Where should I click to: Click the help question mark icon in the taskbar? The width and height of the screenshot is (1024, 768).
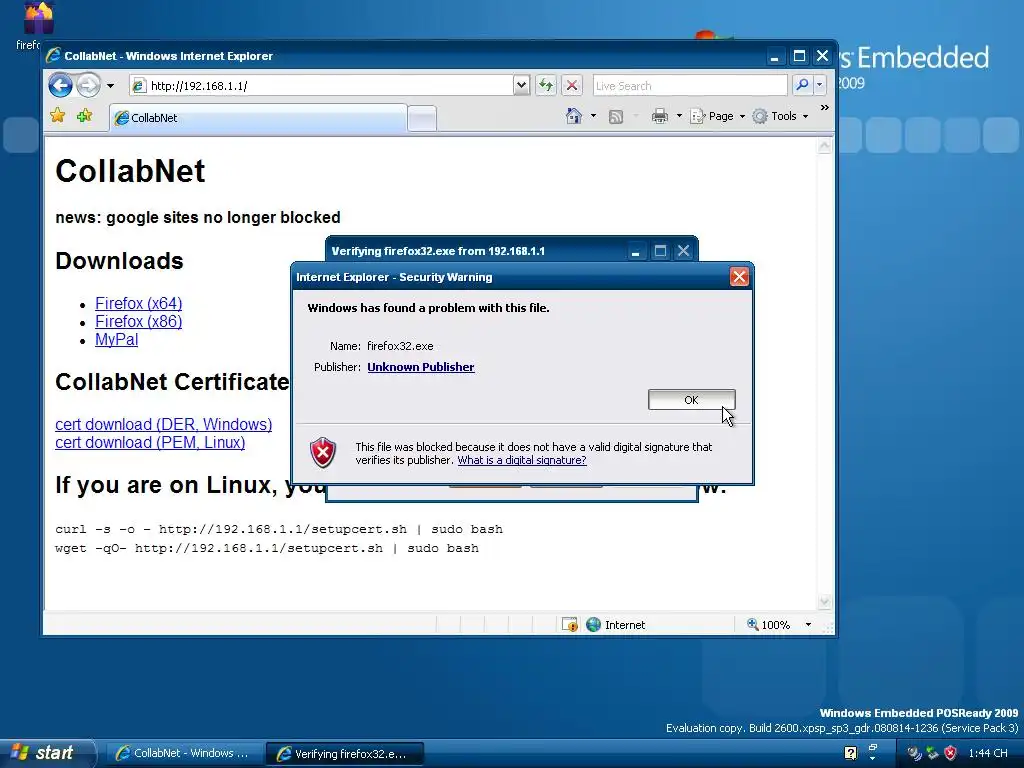[x=850, y=753]
